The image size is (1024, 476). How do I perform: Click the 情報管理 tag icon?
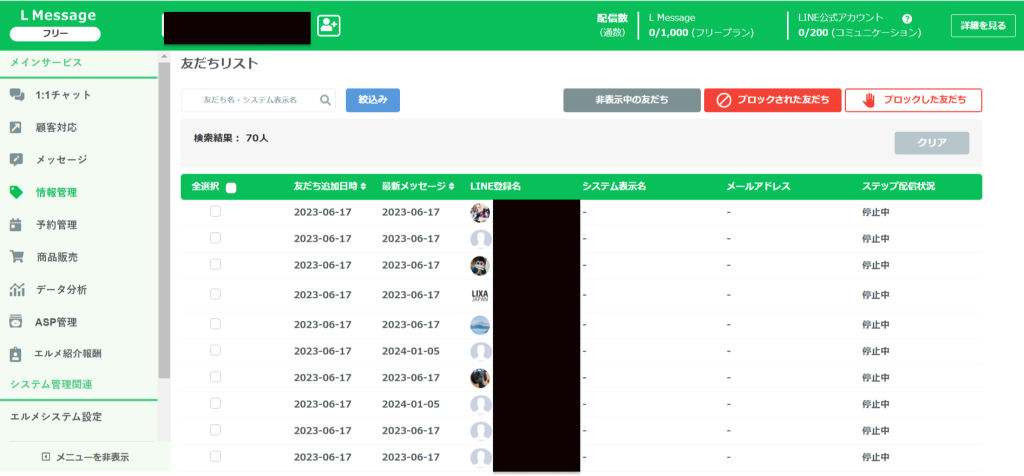(x=17, y=192)
